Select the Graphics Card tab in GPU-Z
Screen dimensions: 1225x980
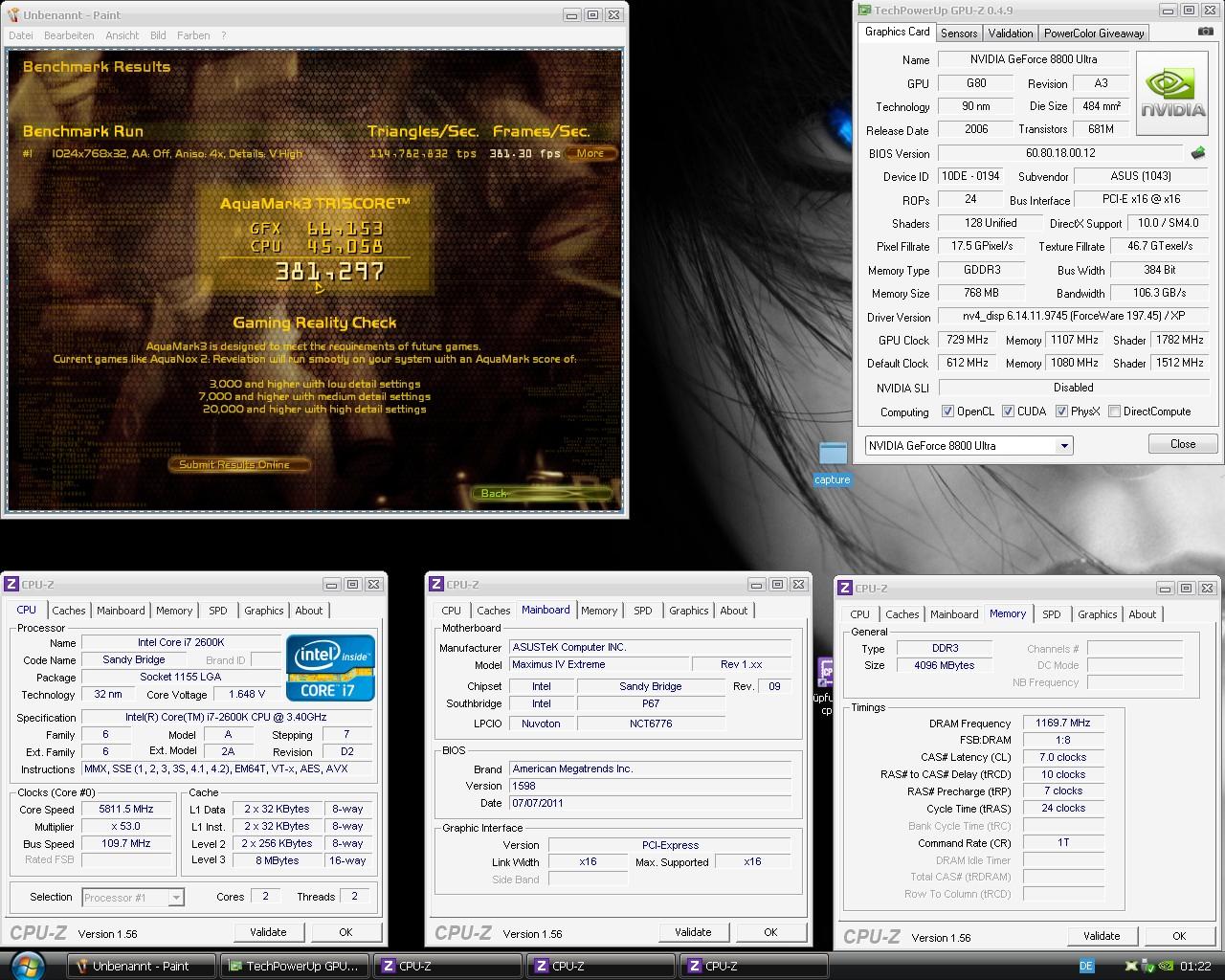coord(898,32)
